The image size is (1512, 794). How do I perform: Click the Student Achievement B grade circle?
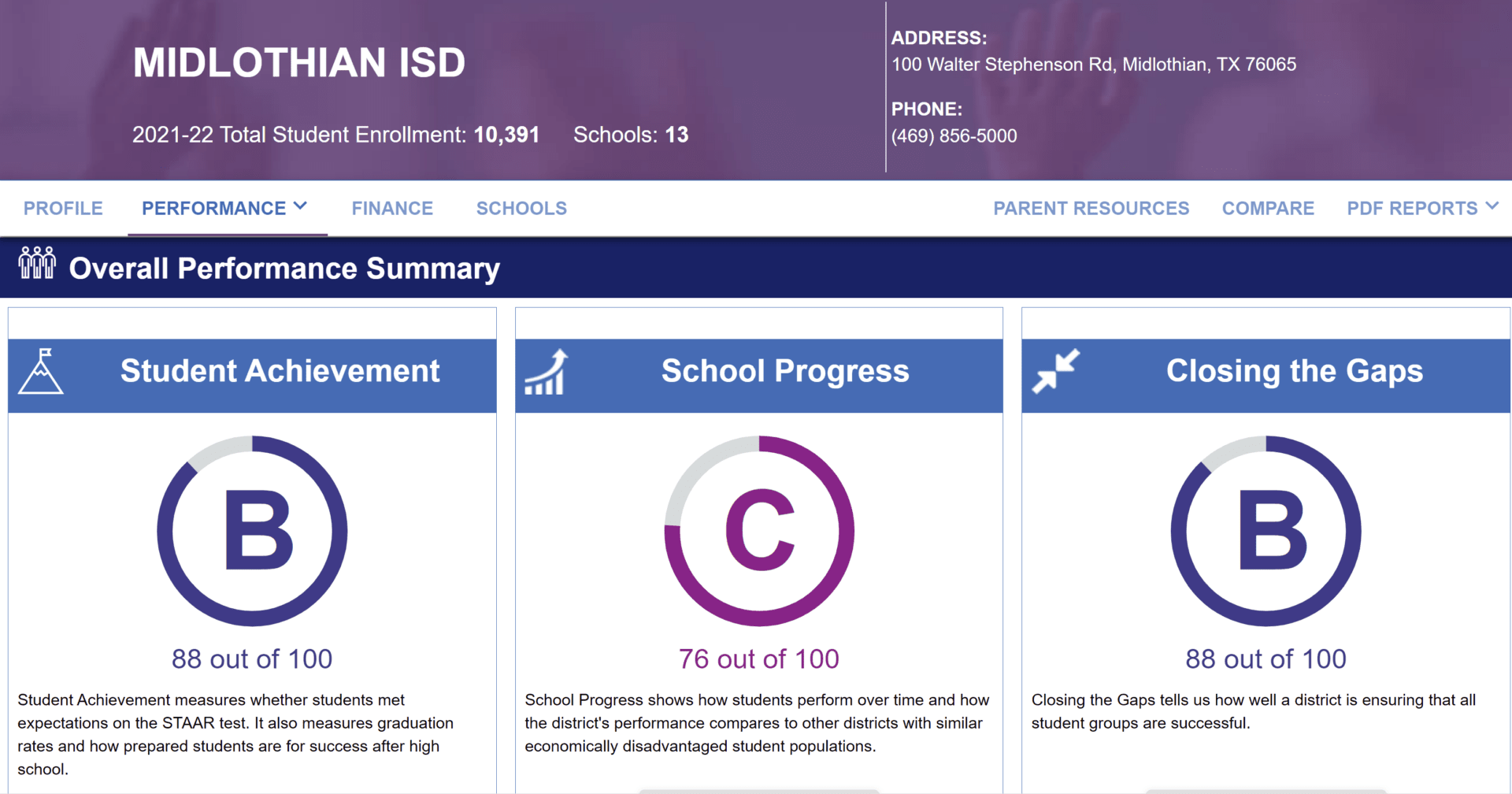[252, 531]
